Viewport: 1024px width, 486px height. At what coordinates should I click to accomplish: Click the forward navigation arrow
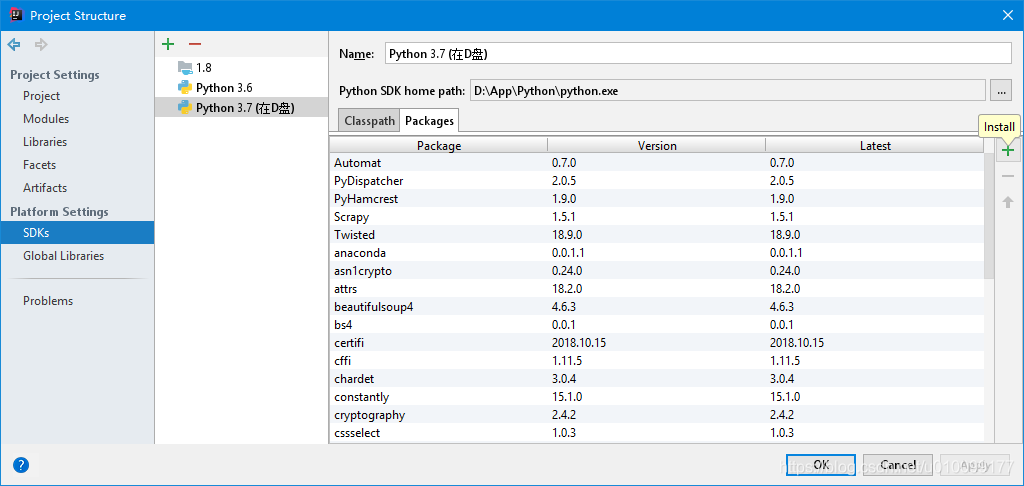pos(41,44)
